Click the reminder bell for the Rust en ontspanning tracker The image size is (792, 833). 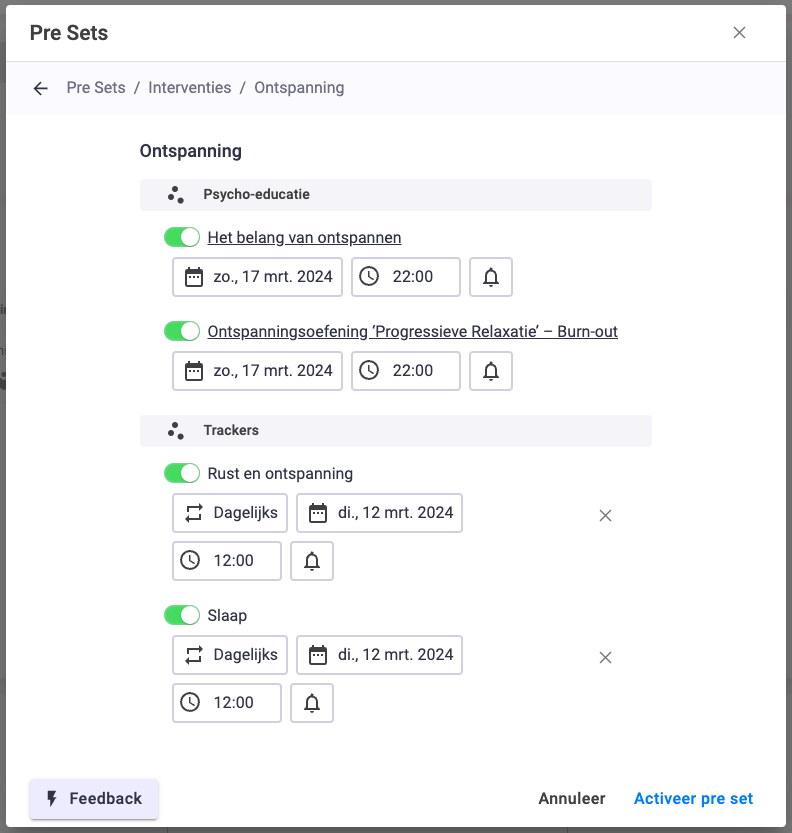tap(312, 561)
